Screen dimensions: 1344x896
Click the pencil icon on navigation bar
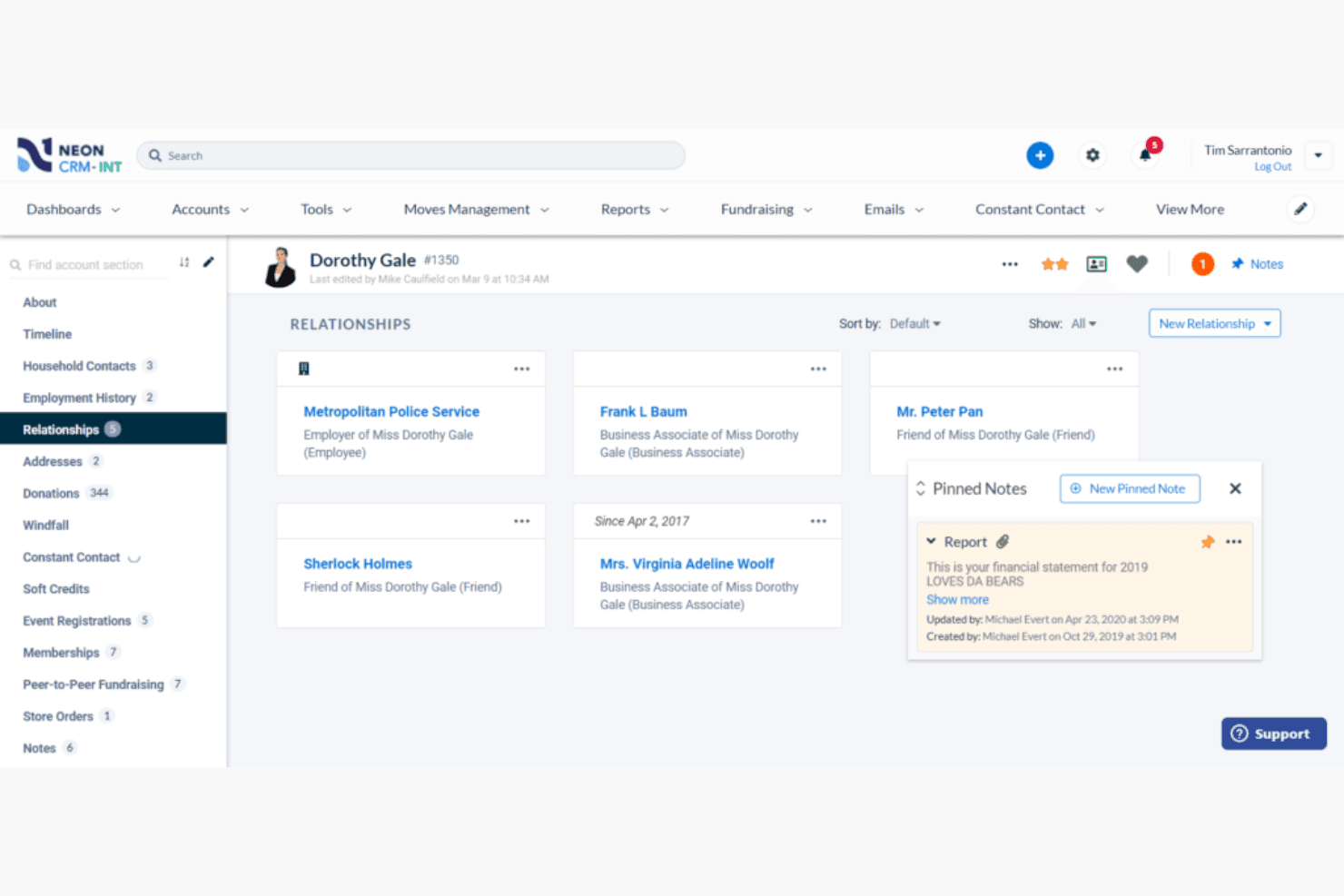[x=1300, y=209]
